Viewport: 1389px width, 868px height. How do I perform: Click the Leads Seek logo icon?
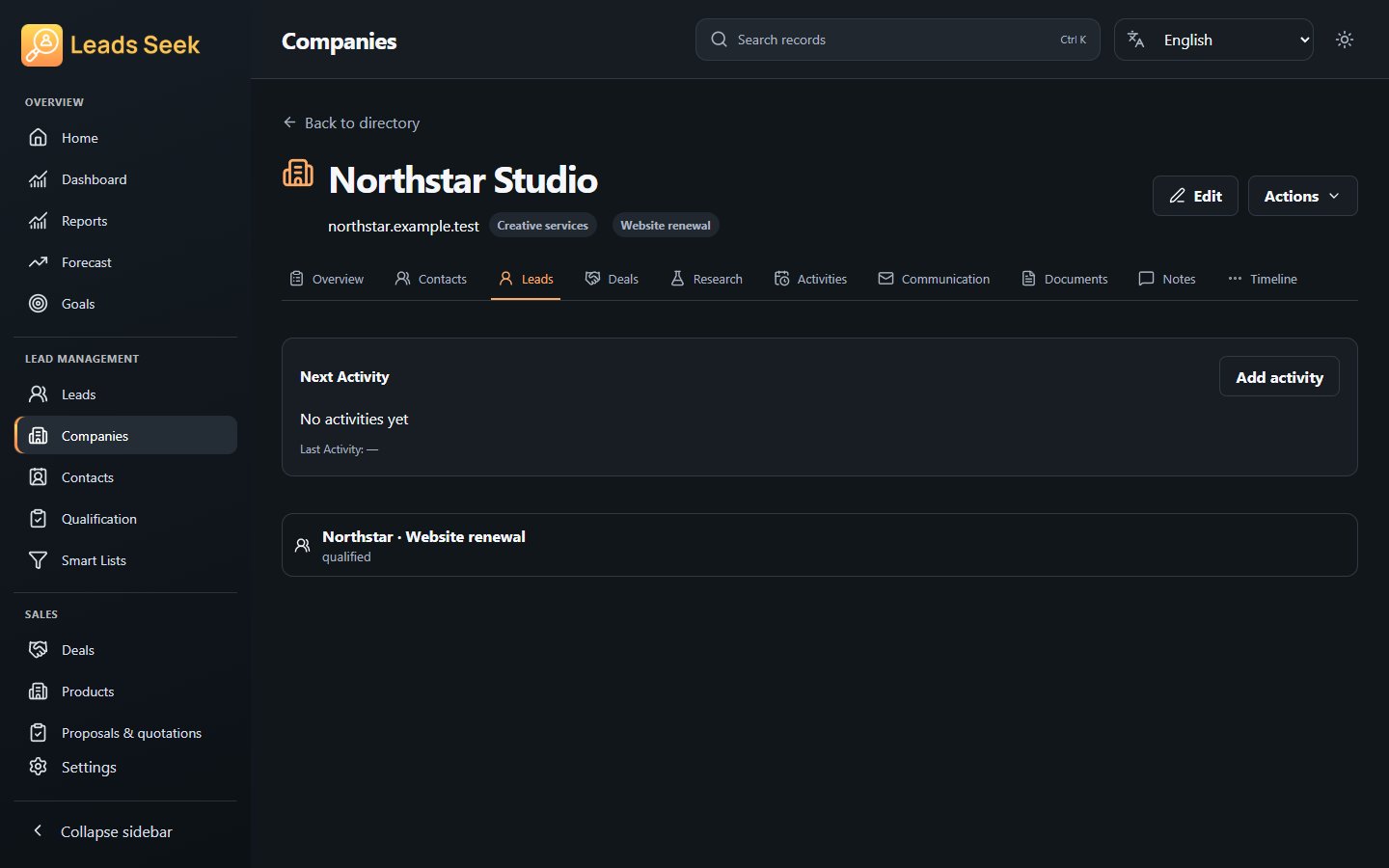(x=41, y=45)
